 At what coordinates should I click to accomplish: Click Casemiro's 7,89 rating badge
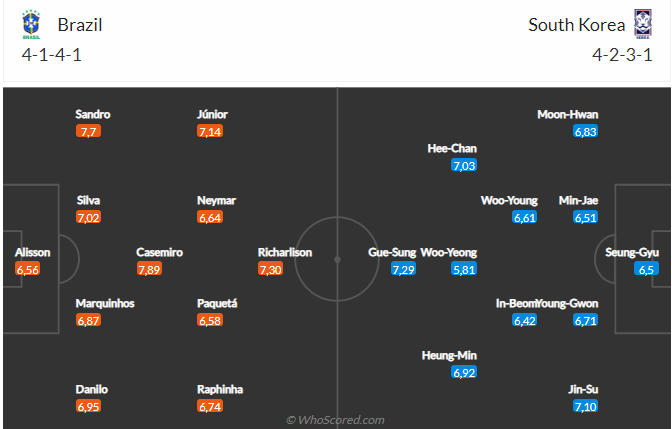149,270
